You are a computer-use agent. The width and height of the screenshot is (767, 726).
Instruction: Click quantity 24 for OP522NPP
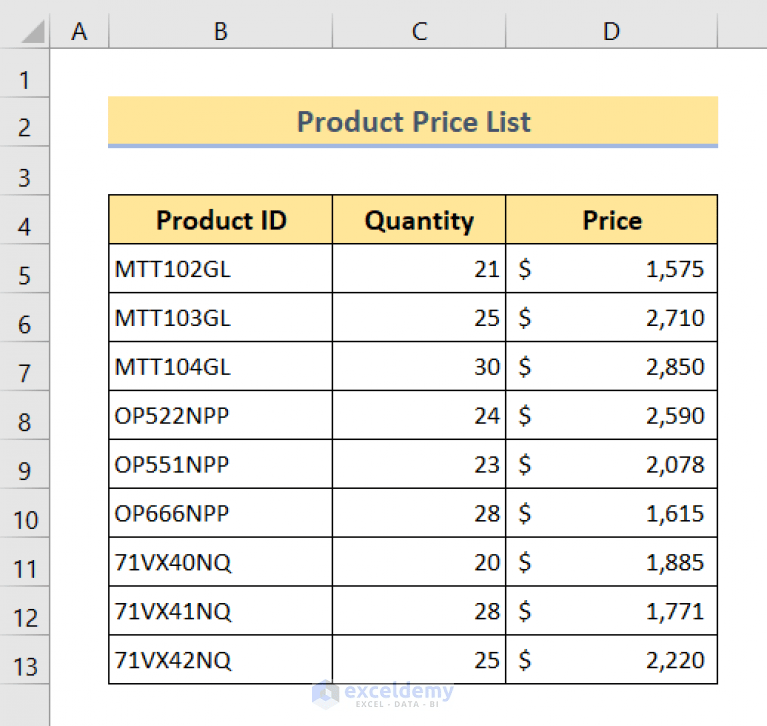[x=419, y=415]
